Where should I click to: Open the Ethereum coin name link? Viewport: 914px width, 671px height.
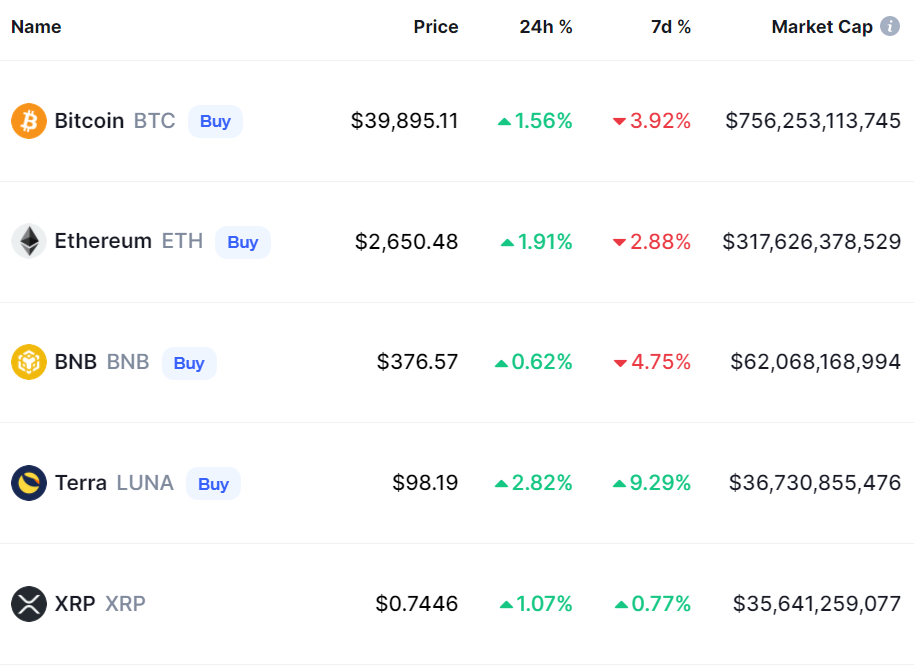click(103, 241)
